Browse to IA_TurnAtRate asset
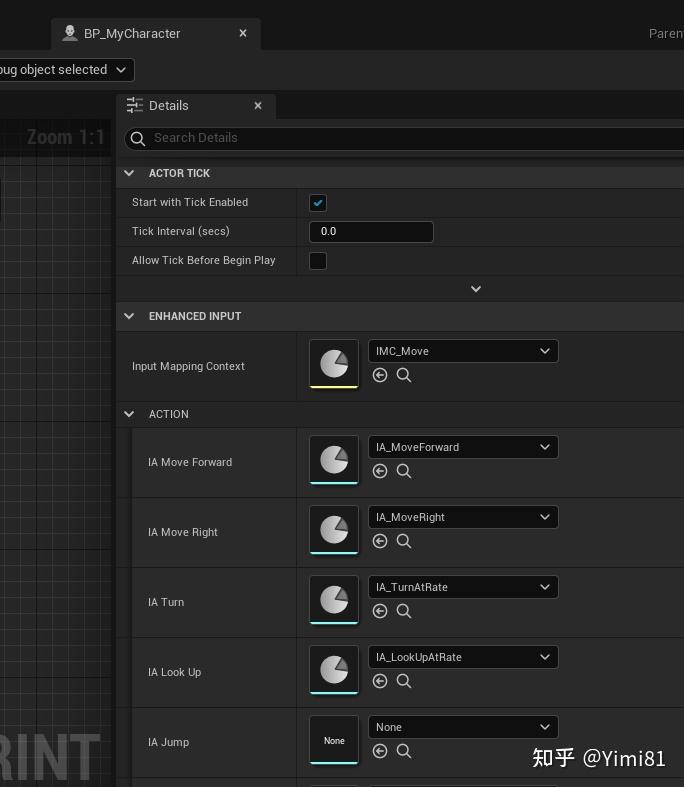The width and height of the screenshot is (684, 787). [404, 611]
